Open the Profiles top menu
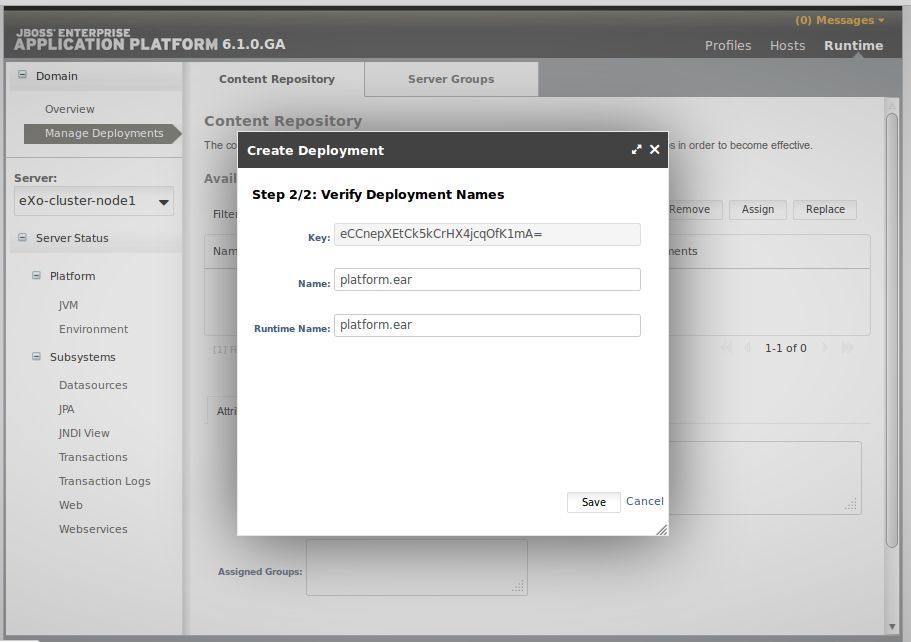This screenshot has width=911, height=642. 728,45
